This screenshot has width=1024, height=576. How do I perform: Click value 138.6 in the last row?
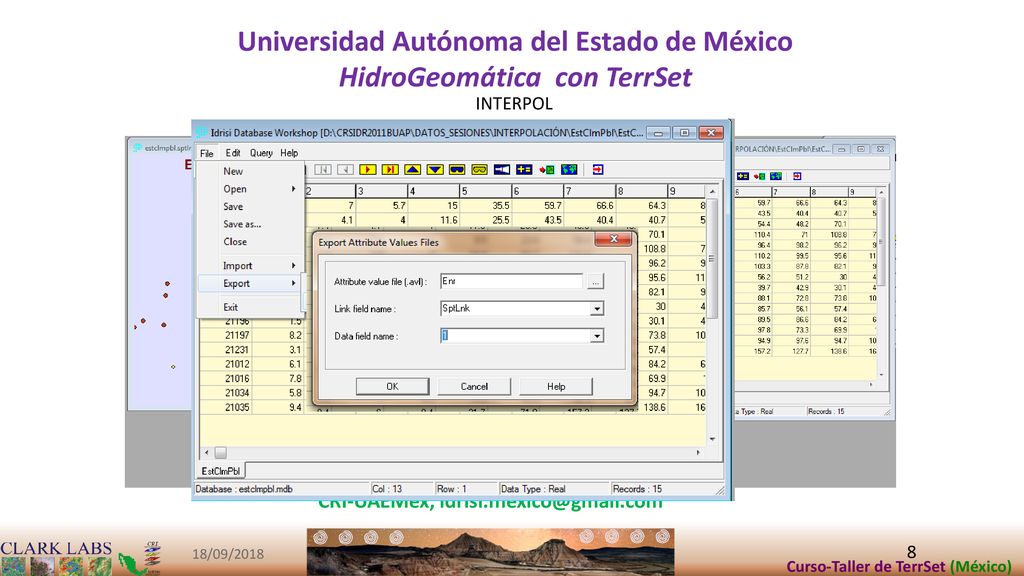pos(654,408)
